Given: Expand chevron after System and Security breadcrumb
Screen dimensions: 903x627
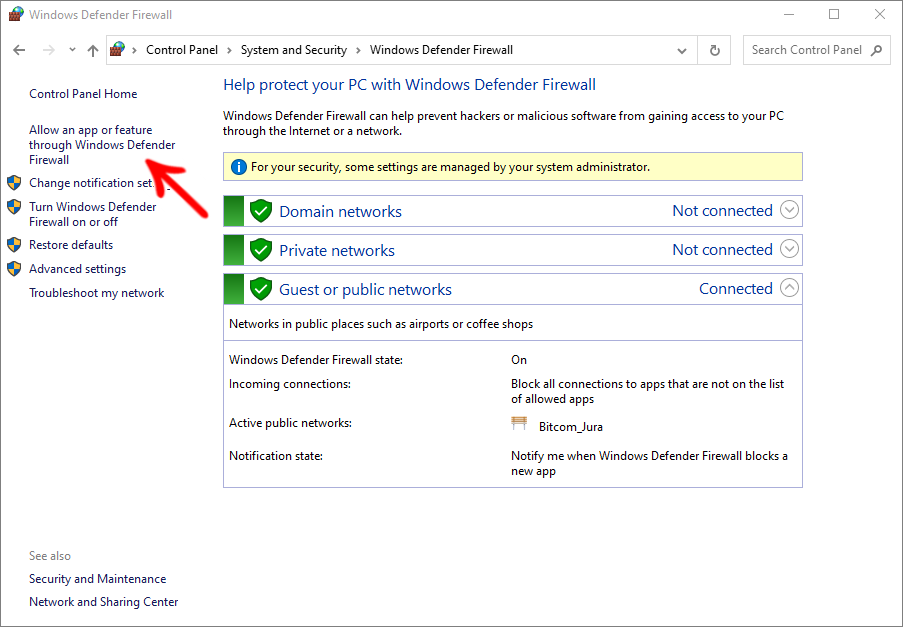Looking at the screenshot, I should tap(358, 51).
